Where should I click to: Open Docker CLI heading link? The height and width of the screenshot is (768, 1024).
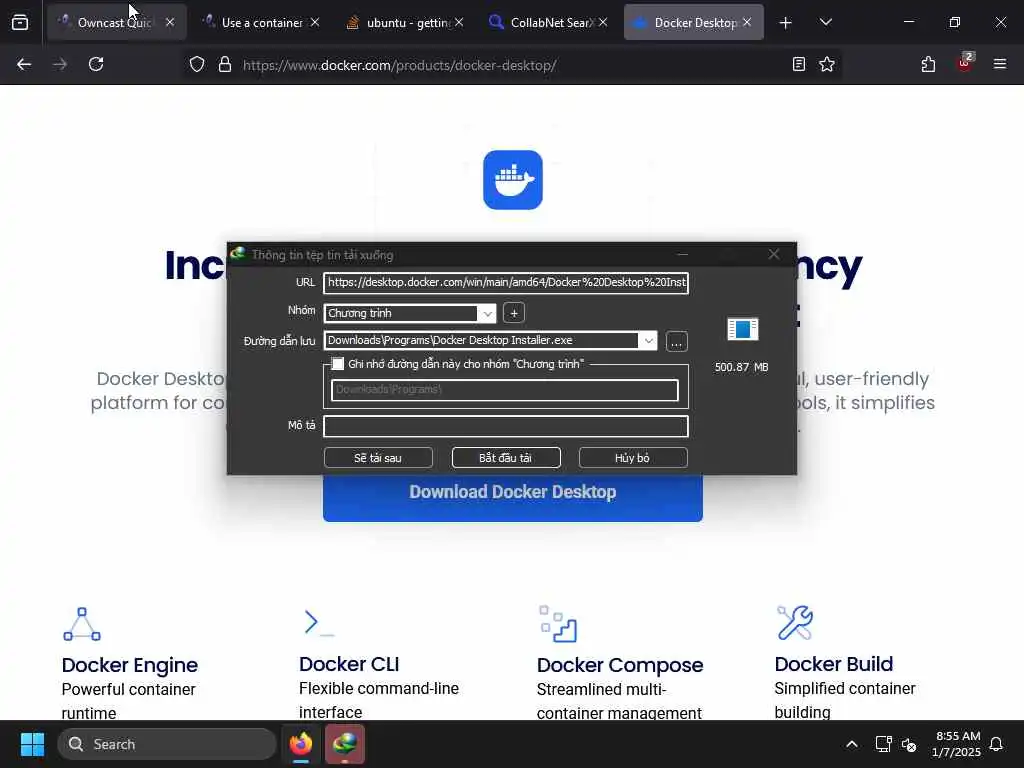click(x=349, y=664)
